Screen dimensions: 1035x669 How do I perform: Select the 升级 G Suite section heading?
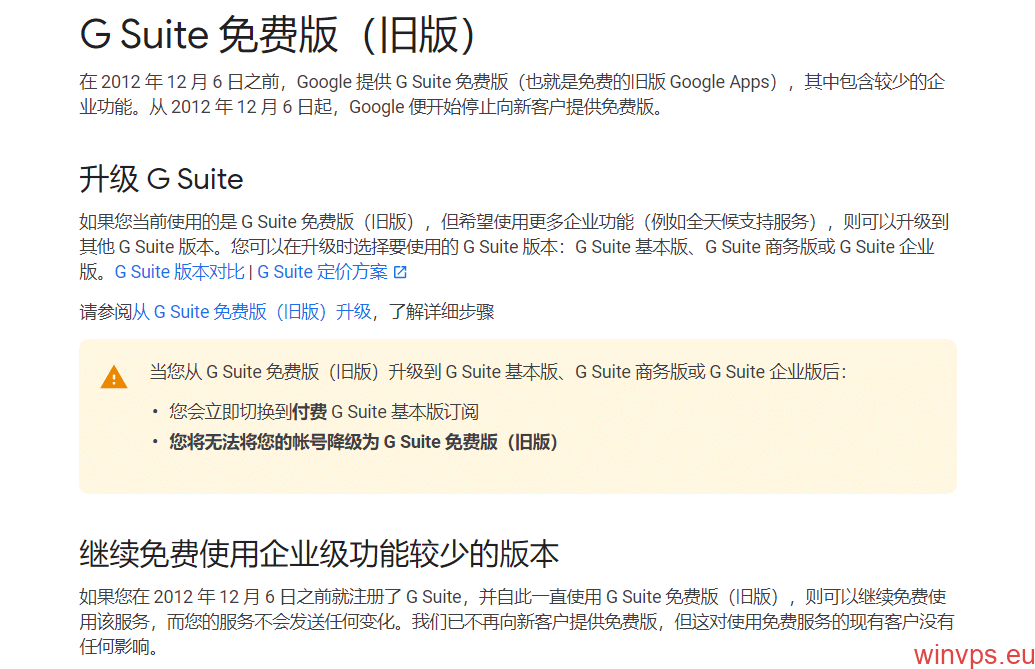click(161, 180)
